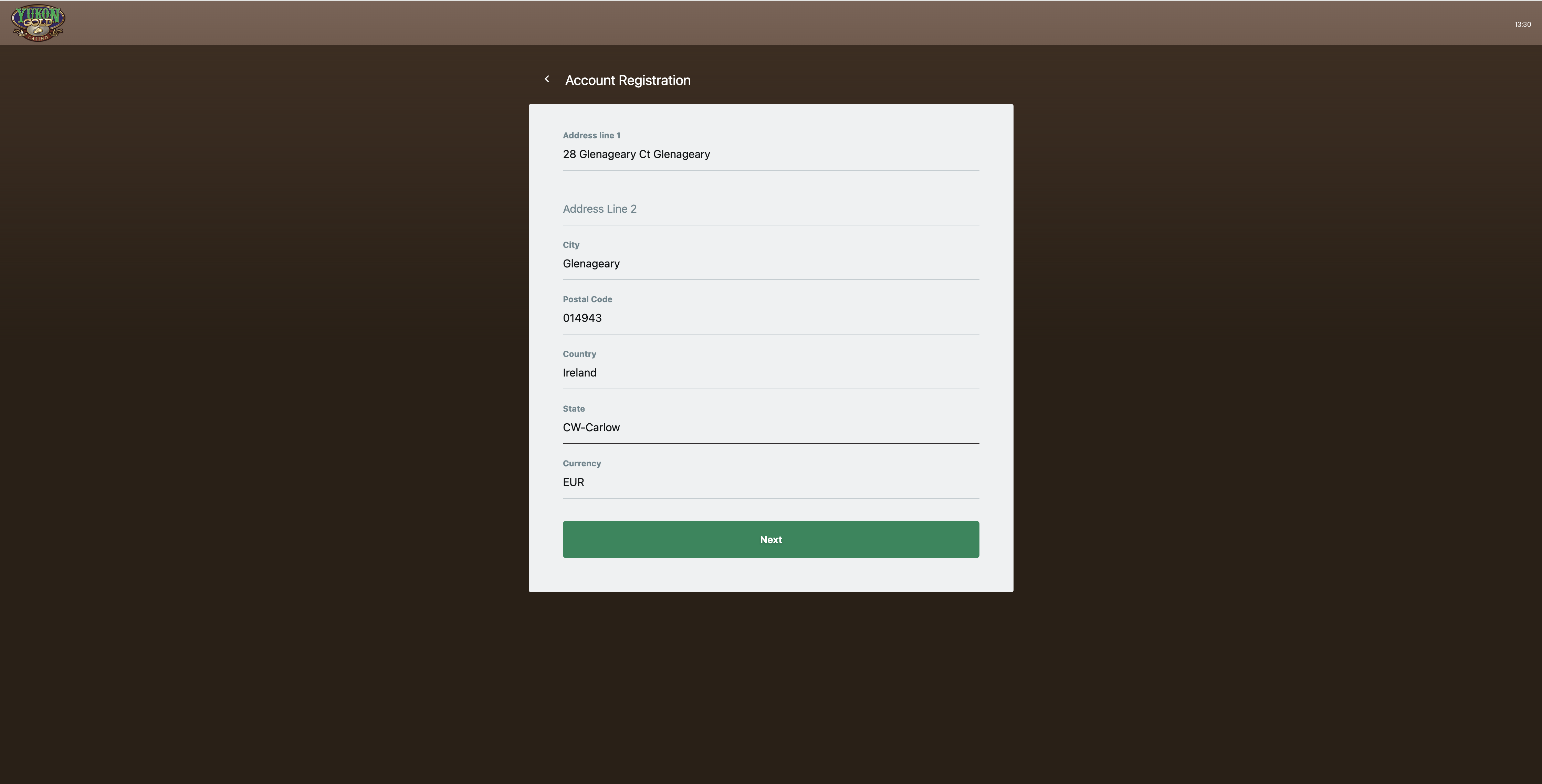Focus the Address Line 2 field
The image size is (1542, 784).
point(770,209)
